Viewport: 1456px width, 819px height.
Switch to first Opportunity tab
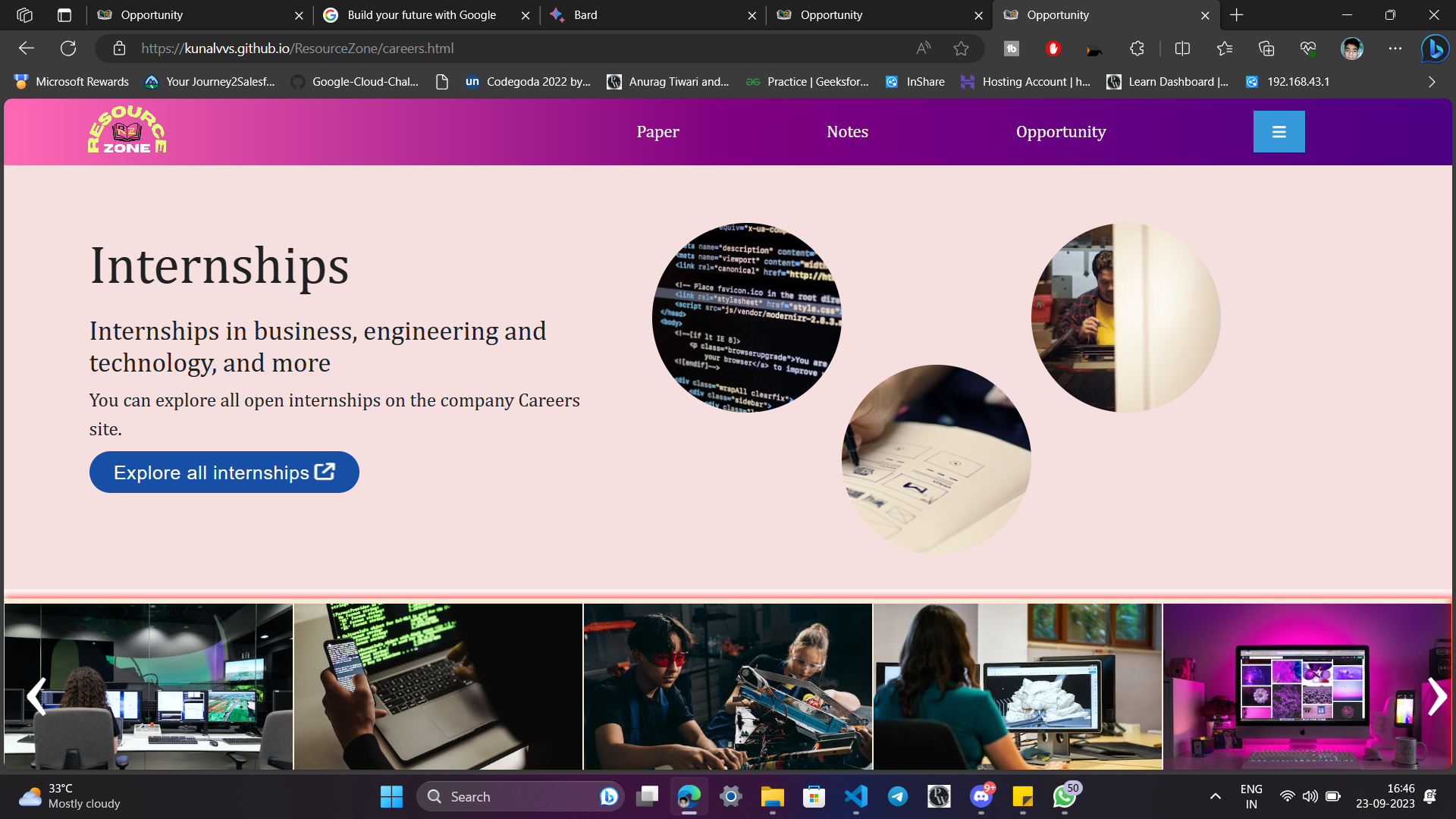pyautogui.click(x=199, y=15)
